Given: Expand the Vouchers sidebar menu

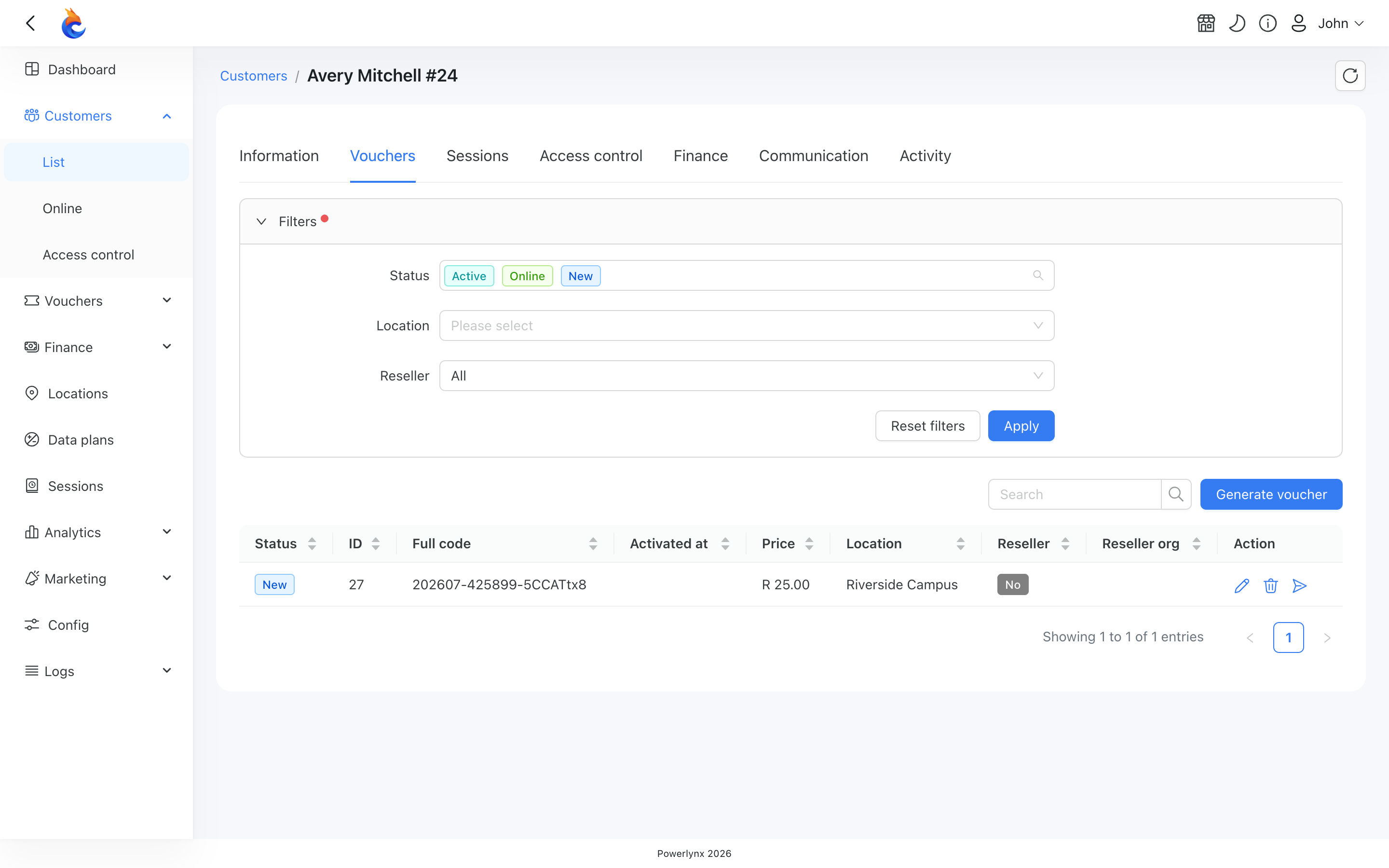Looking at the screenshot, I should tap(96, 301).
